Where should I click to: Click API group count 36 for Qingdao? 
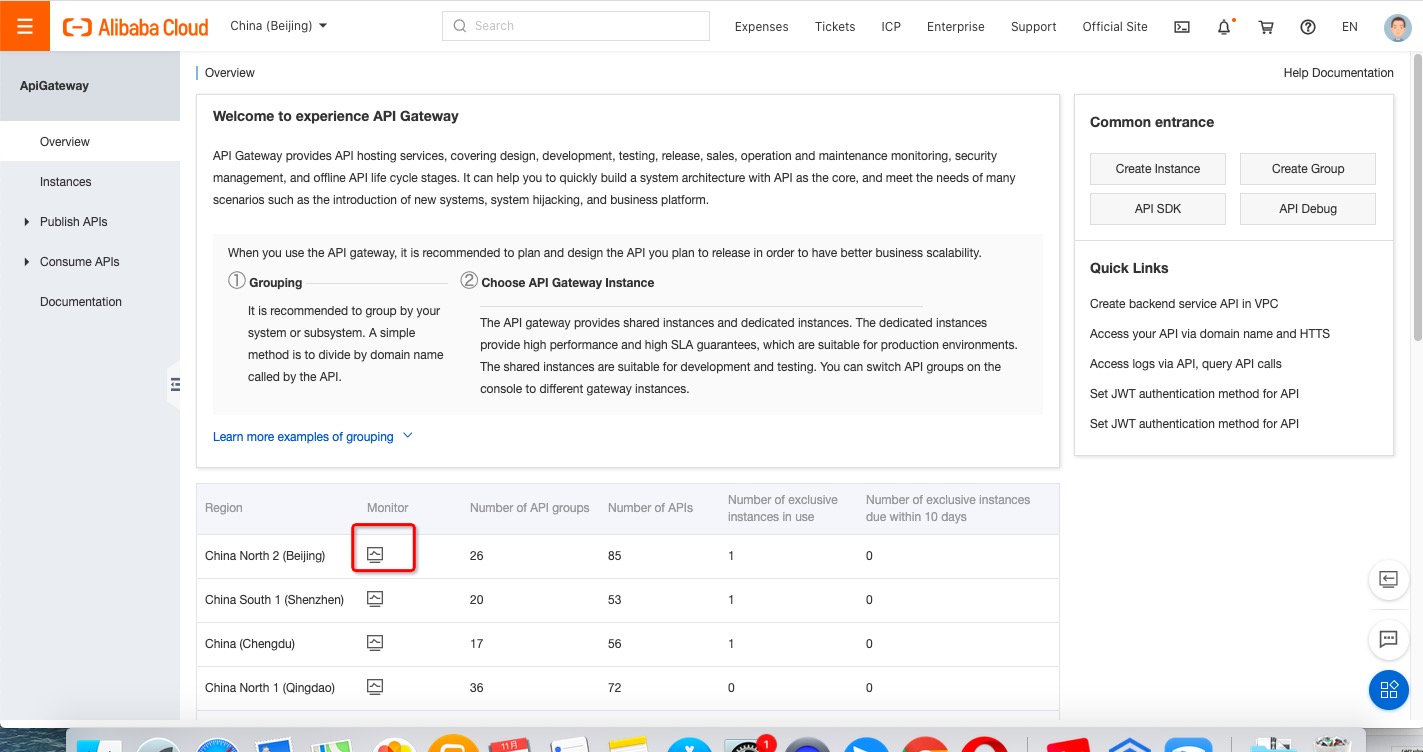coord(476,688)
